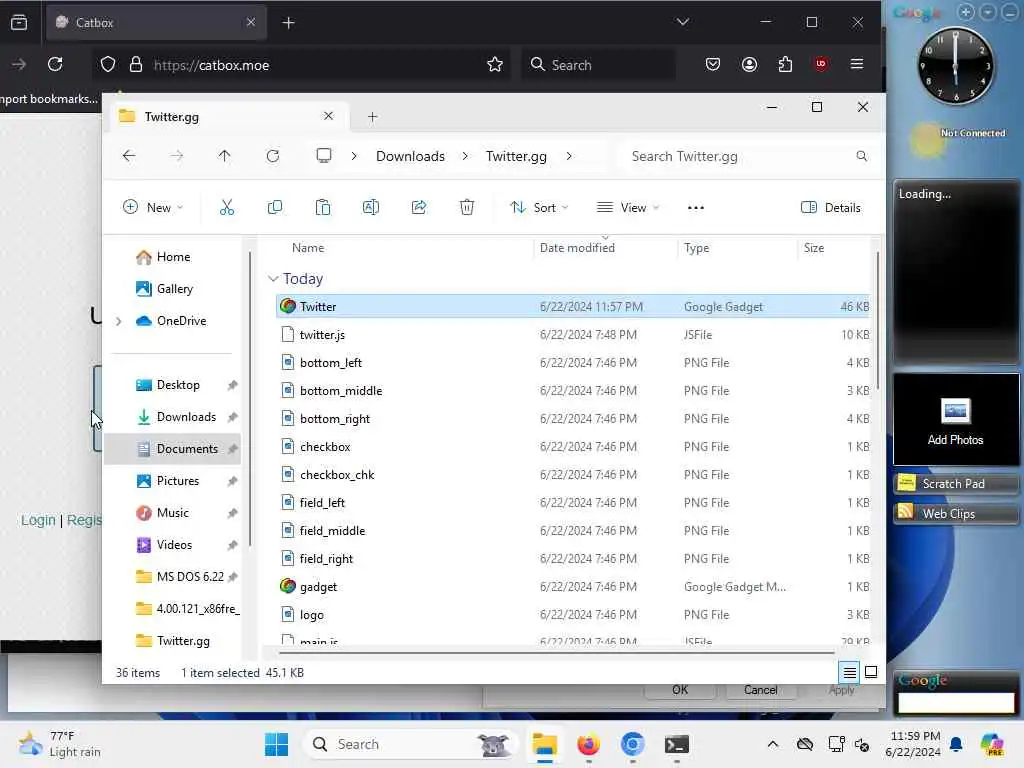The width and height of the screenshot is (1024, 768).
Task: Expand chevron after Downloads in address bar
Action: click(464, 156)
